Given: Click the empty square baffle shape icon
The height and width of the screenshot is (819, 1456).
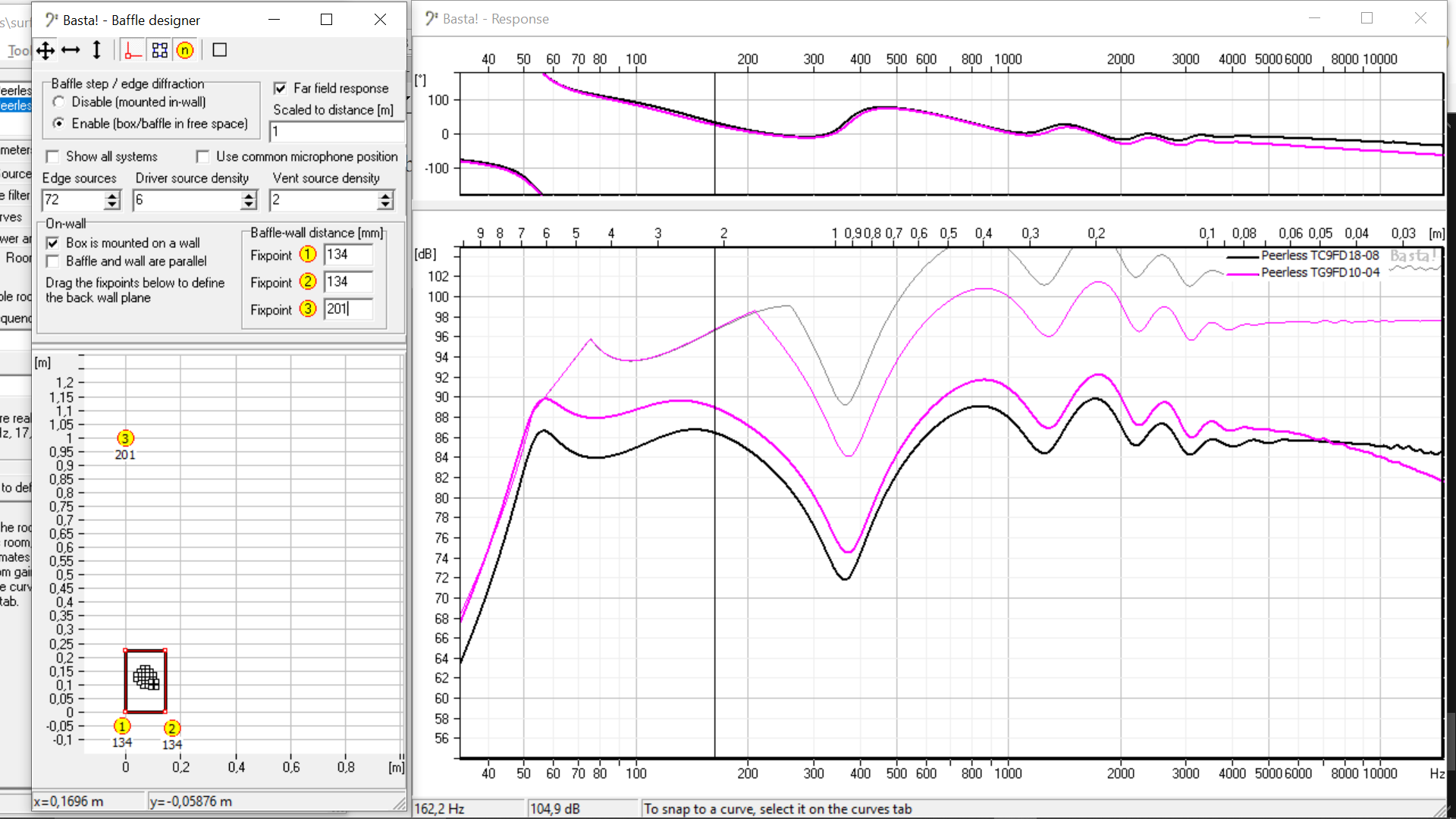Looking at the screenshot, I should click(220, 51).
